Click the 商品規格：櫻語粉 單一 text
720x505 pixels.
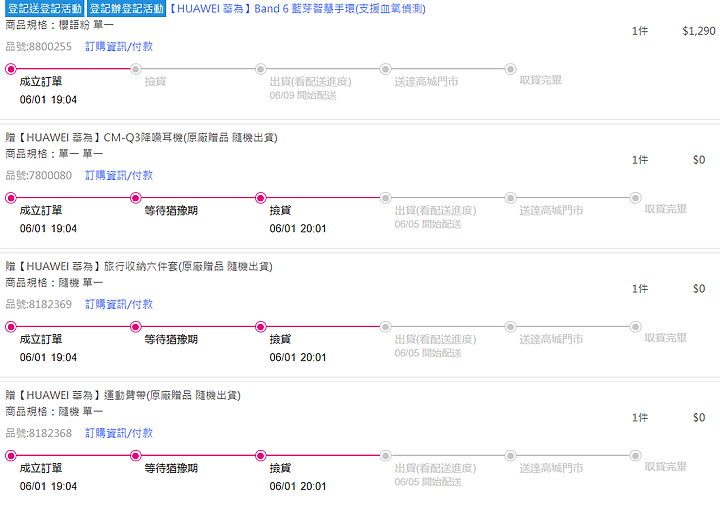point(59,25)
